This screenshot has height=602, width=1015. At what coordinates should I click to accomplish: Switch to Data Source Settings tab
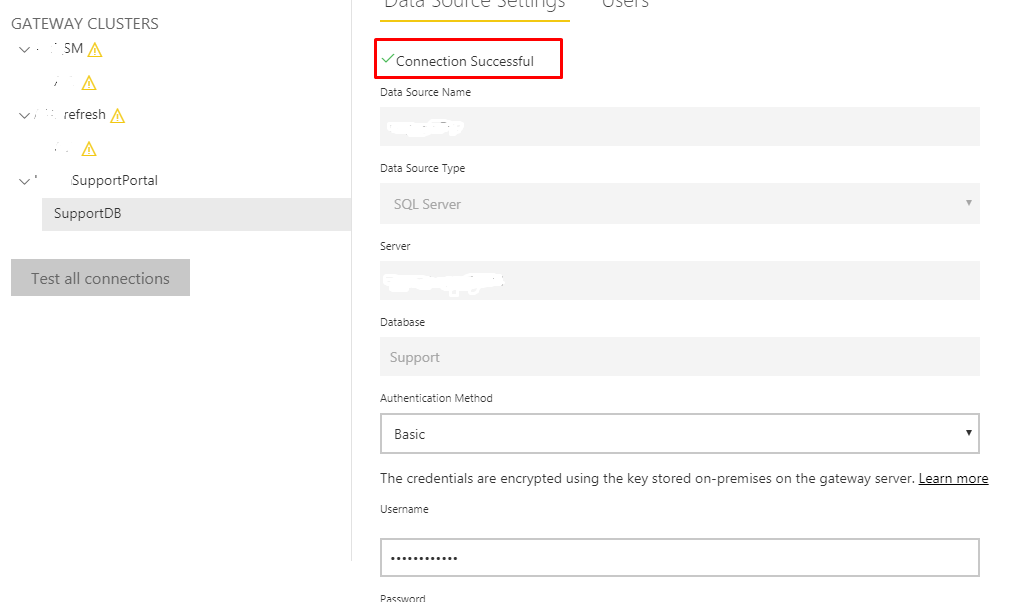pos(474,5)
